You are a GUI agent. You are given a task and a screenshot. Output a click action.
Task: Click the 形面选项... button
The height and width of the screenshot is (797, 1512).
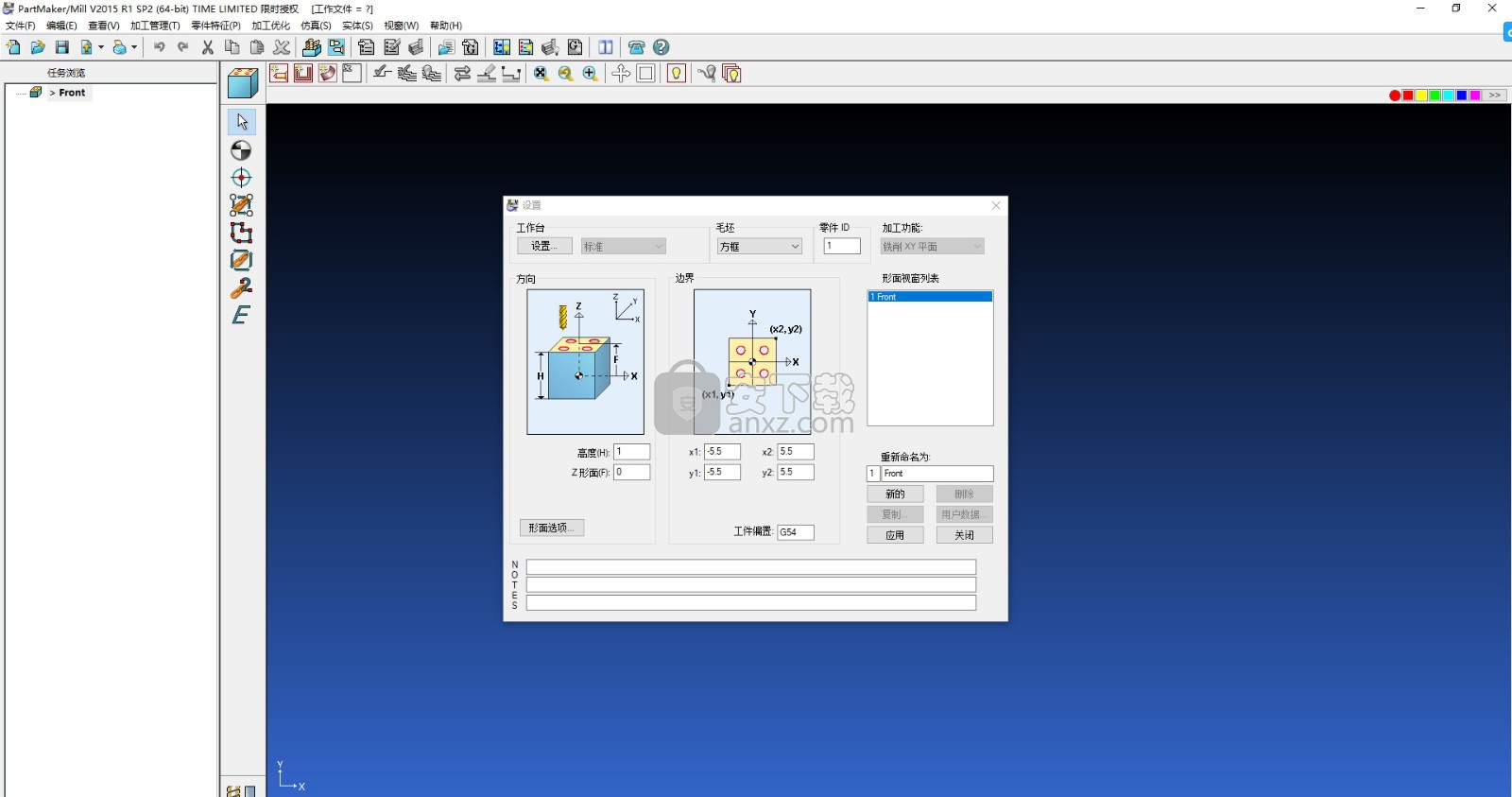pos(552,528)
